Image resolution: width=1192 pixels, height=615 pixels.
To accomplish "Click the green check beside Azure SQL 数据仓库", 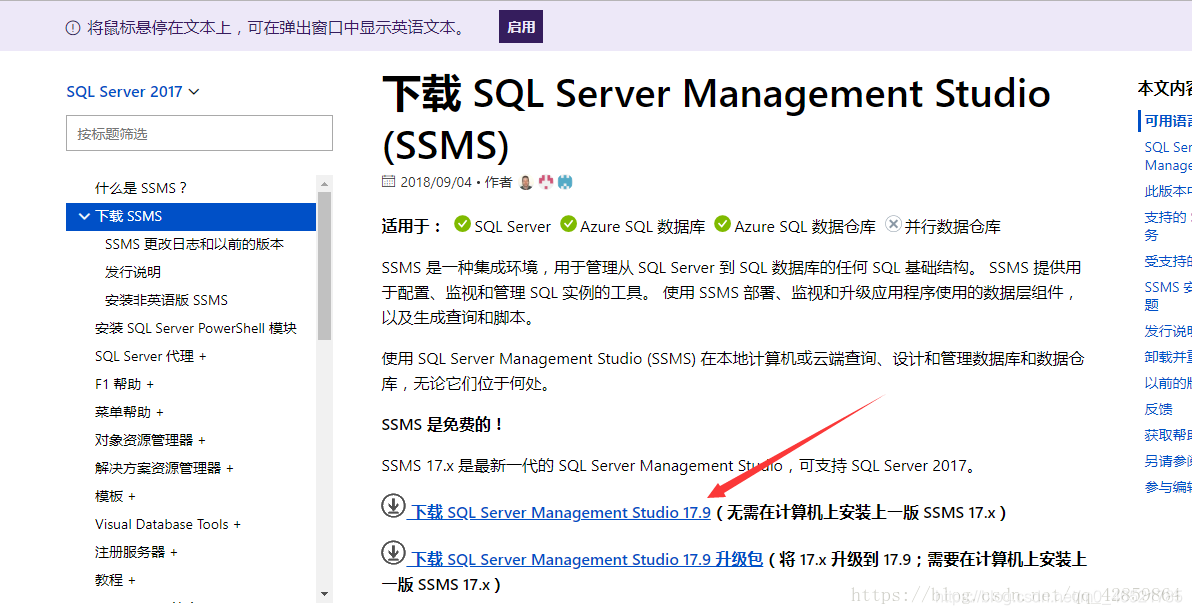I will coord(722,224).
